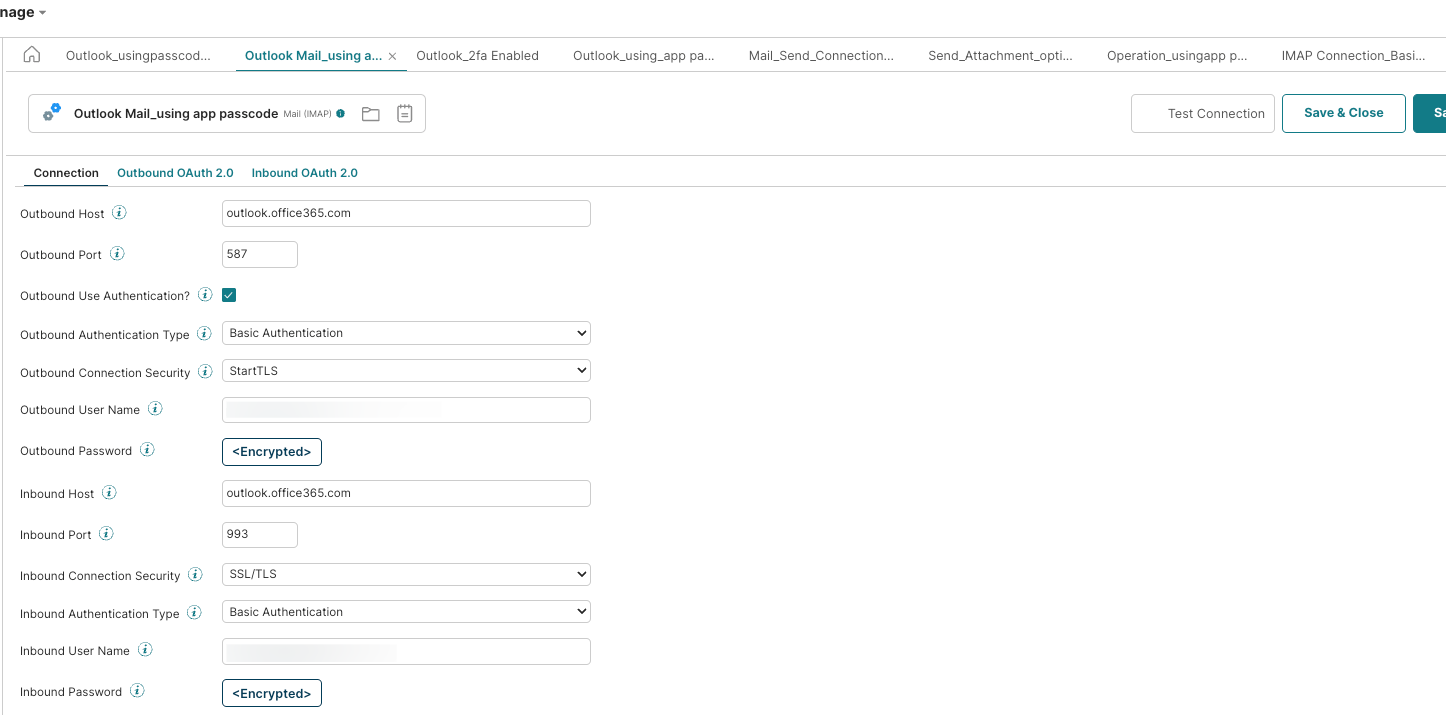Click the info icon beside Mail (IMAP) label
Viewport: 1446px width, 715px height.
tap(341, 113)
